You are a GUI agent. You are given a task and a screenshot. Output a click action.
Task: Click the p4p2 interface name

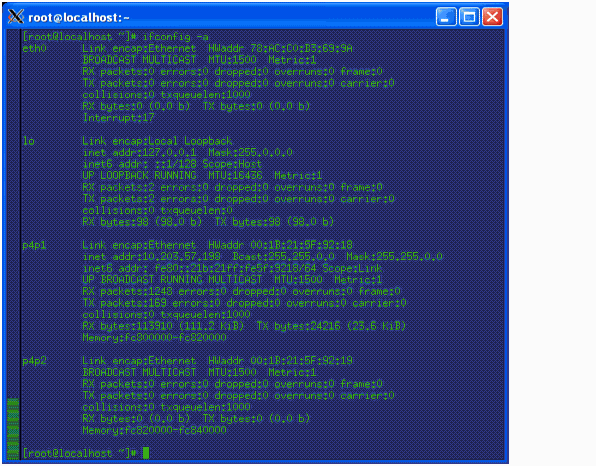click(34, 361)
